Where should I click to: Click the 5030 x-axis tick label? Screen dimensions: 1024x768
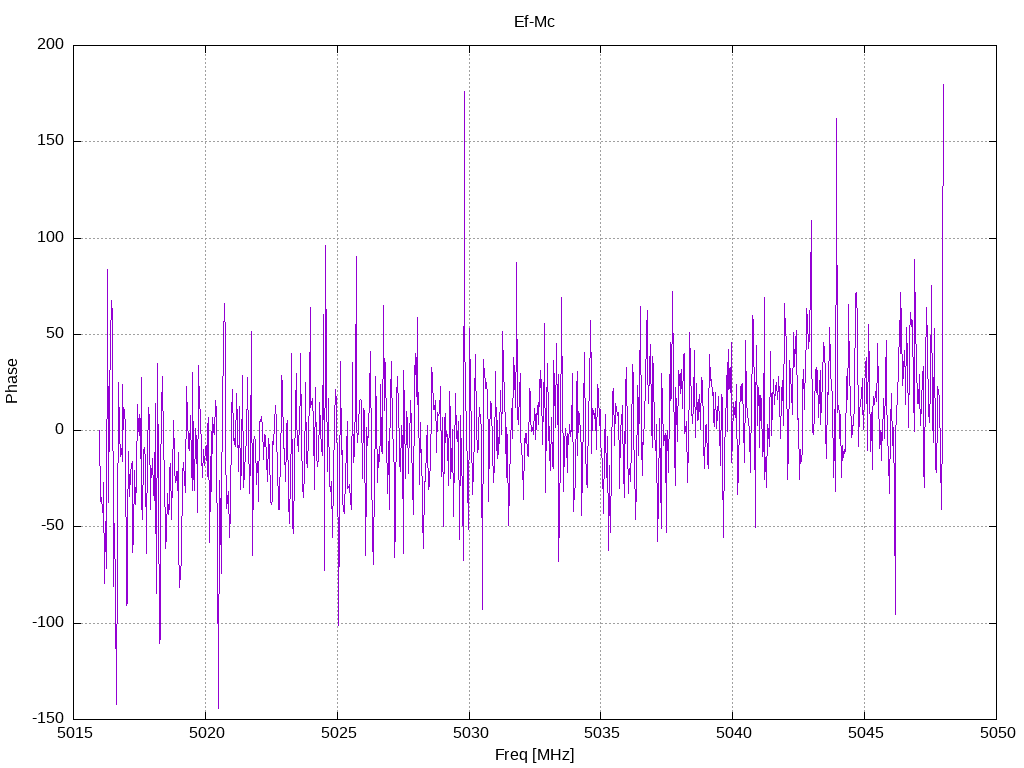[x=470, y=733]
